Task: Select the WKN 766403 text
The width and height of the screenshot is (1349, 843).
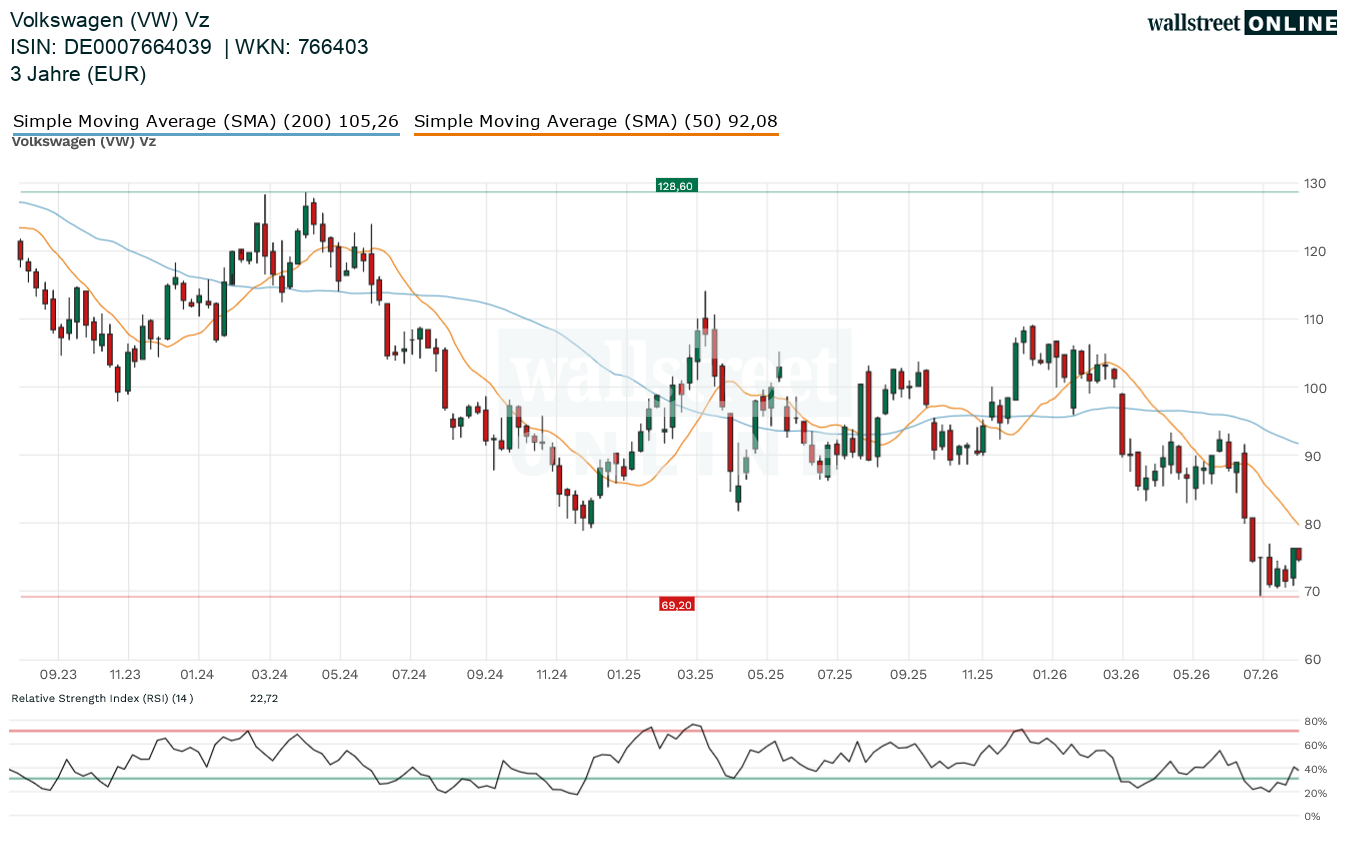Action: 302,47
